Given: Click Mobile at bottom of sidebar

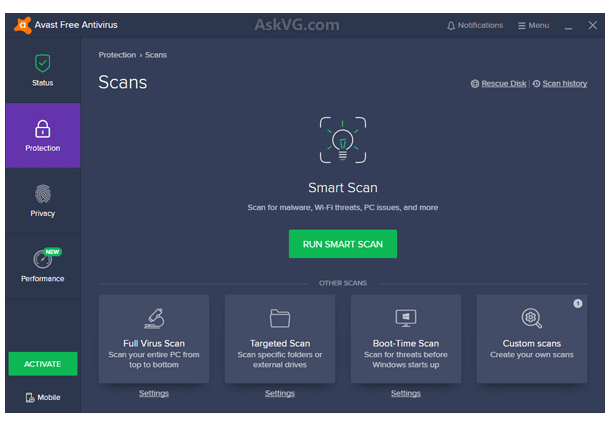Looking at the screenshot, I should [x=42, y=398].
